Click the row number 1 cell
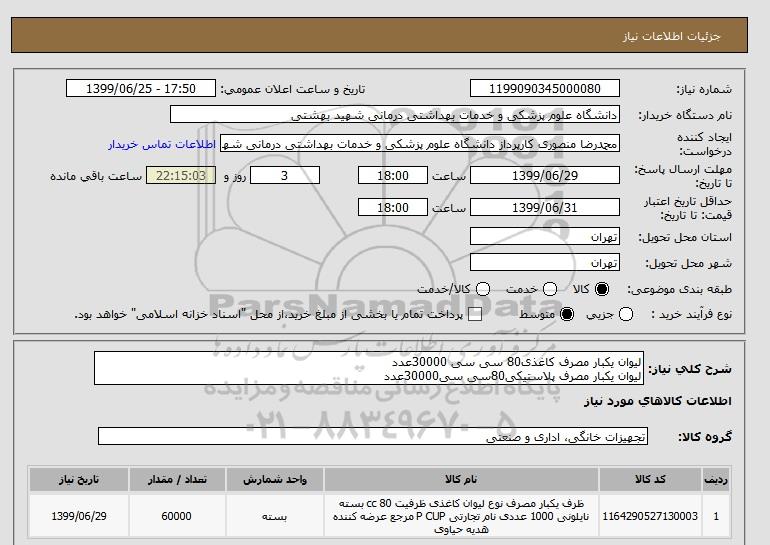This screenshot has height=545, width=770. [x=715, y=517]
